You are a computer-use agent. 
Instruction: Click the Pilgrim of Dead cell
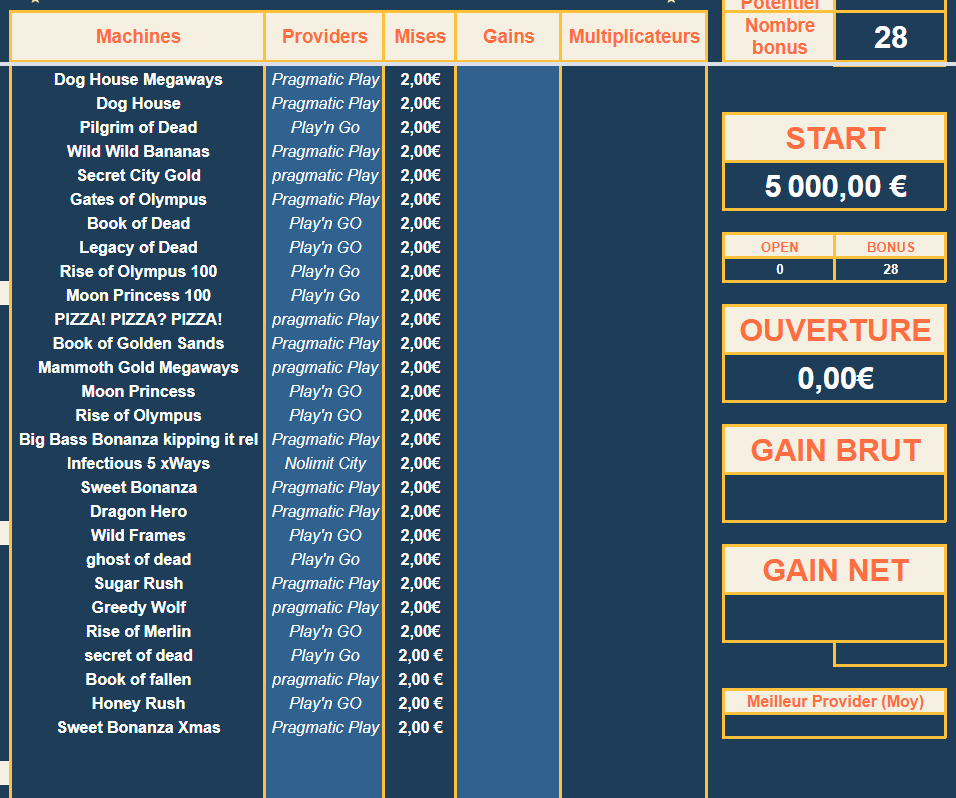tap(138, 127)
